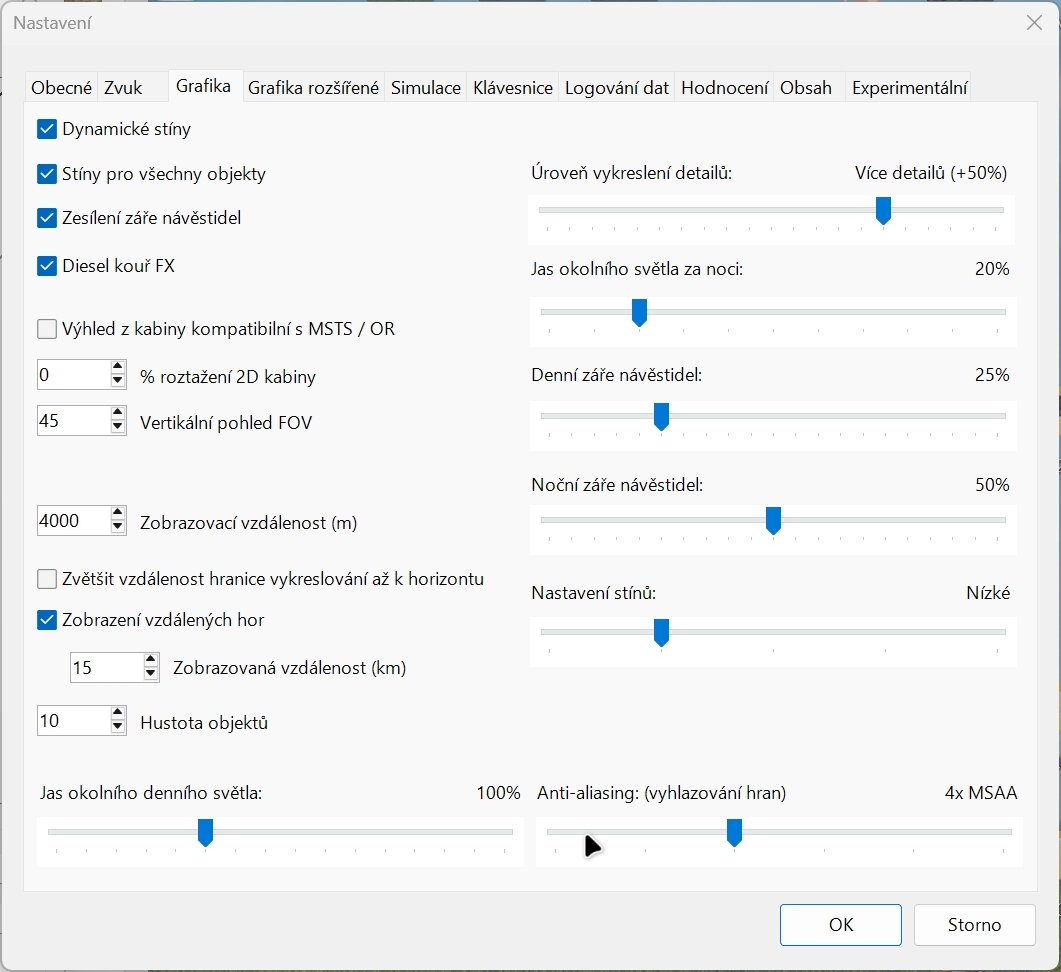1061x972 pixels.
Task: Open the Hodnocení tab
Action: pos(724,87)
